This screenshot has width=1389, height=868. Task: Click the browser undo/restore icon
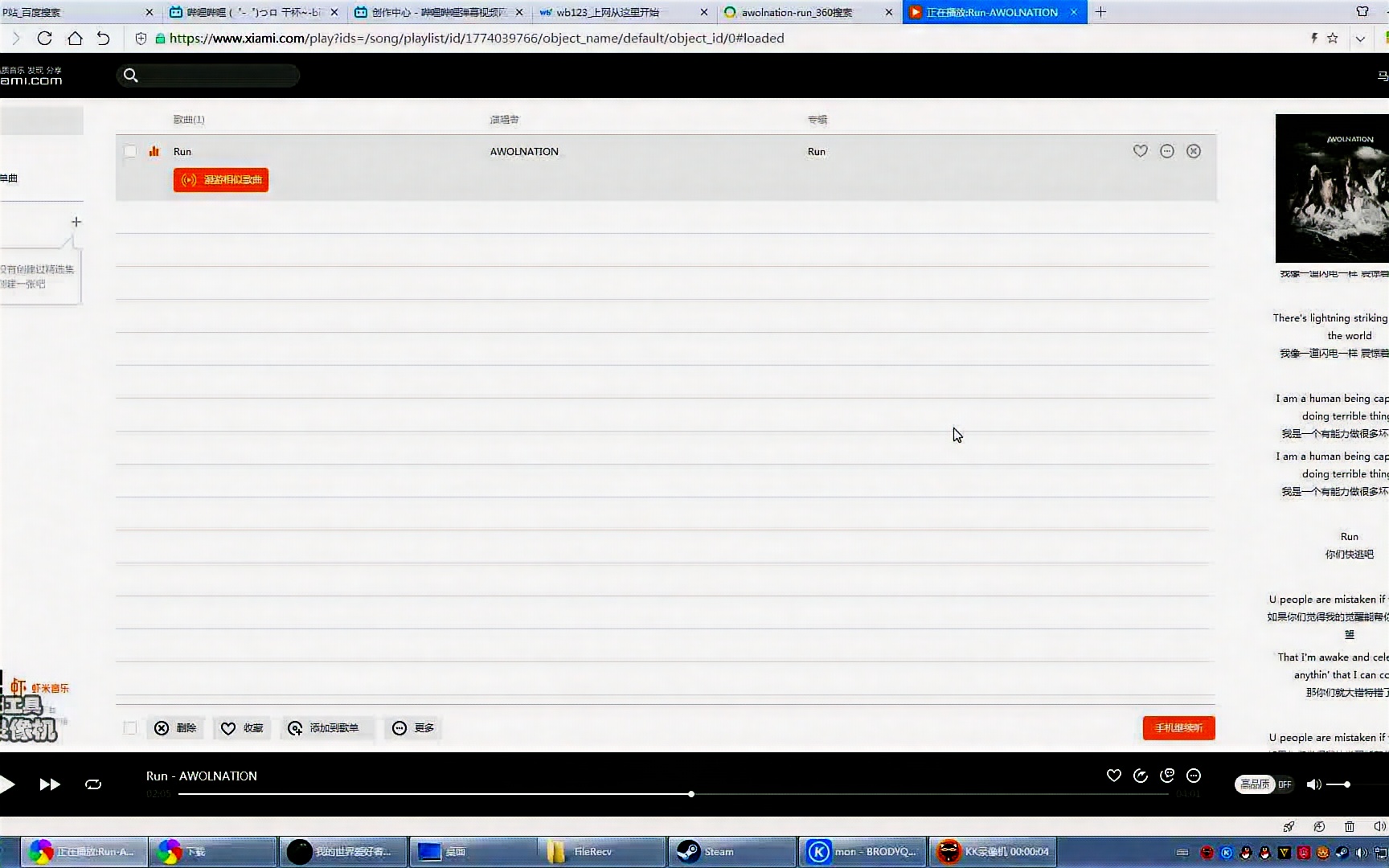[104, 38]
